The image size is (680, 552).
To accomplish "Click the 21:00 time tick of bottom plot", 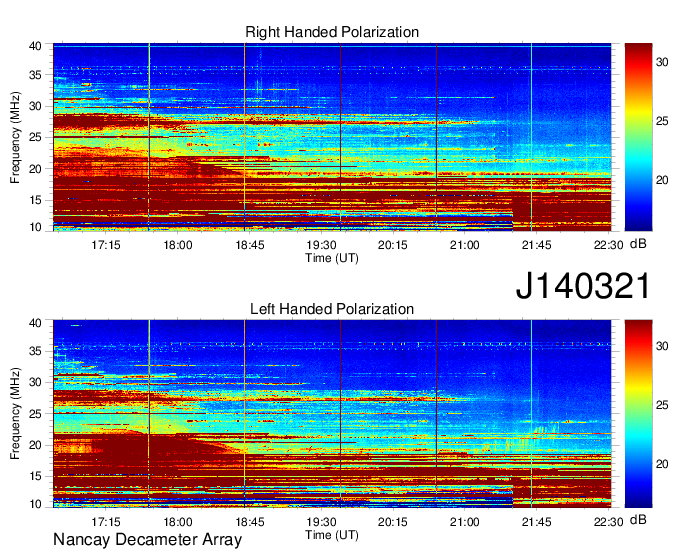I will pos(464,522).
